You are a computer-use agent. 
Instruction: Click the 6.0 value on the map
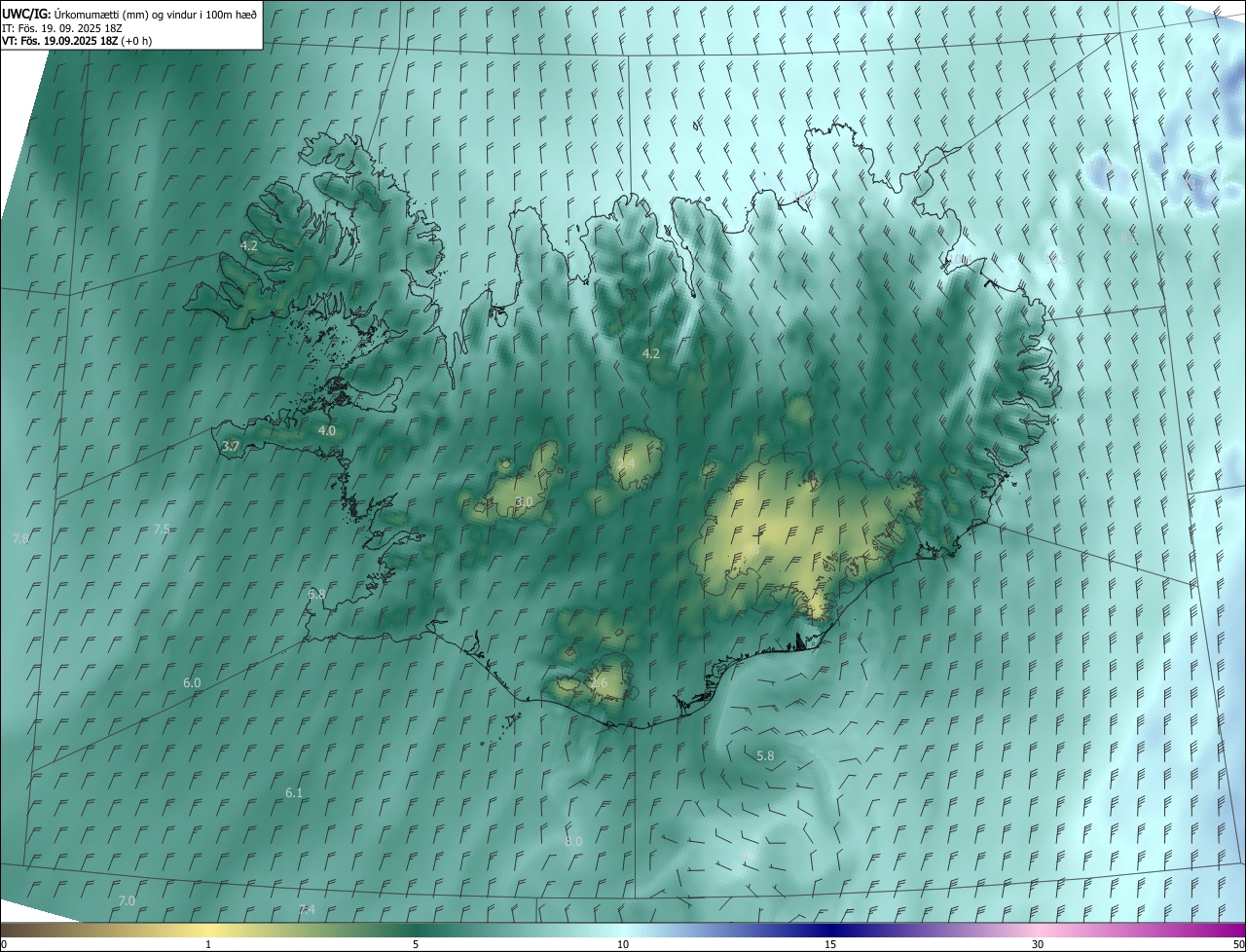192,683
